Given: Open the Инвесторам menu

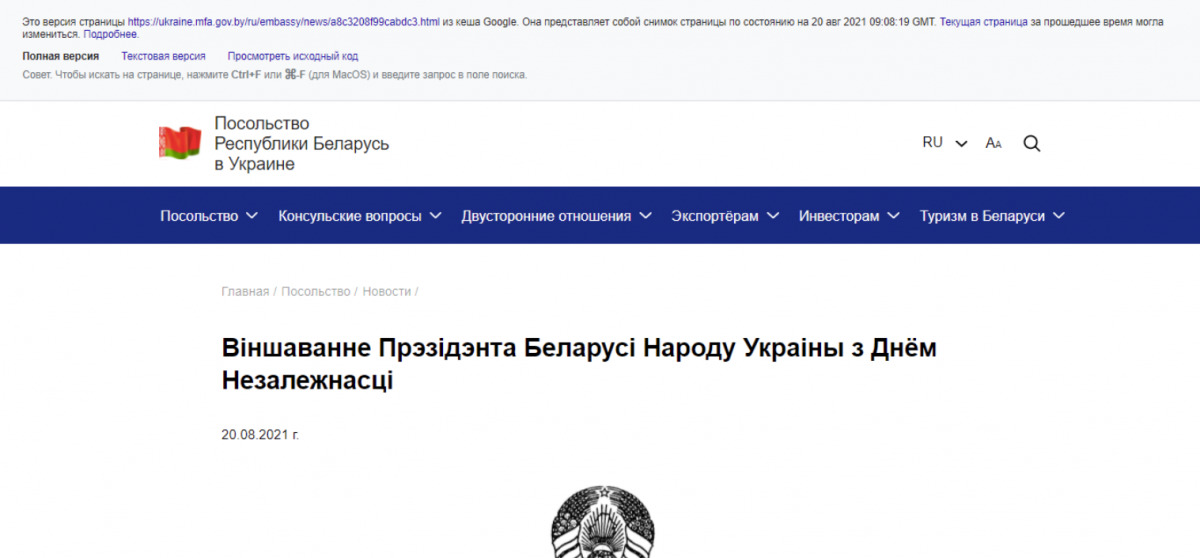Looking at the screenshot, I should coord(849,216).
